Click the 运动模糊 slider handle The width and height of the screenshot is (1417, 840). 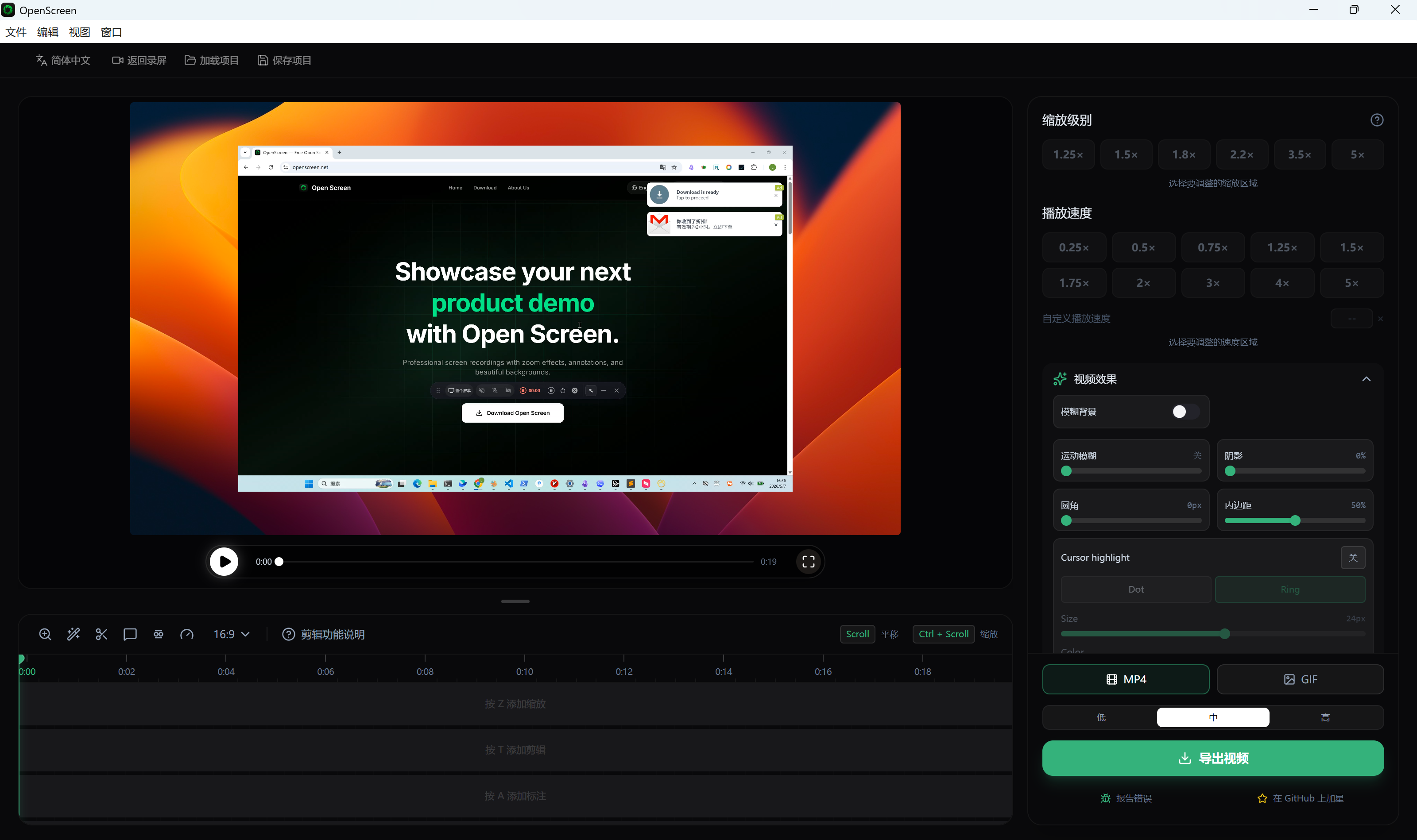[x=1066, y=471]
